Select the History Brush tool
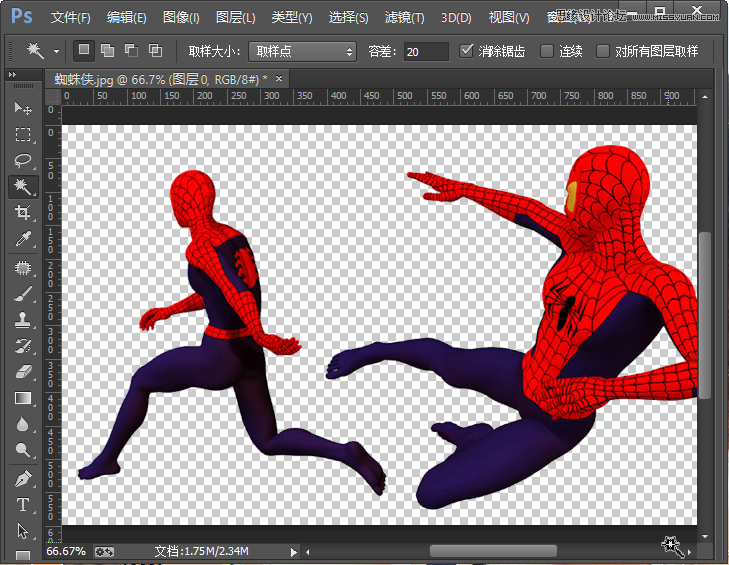 click(23, 346)
